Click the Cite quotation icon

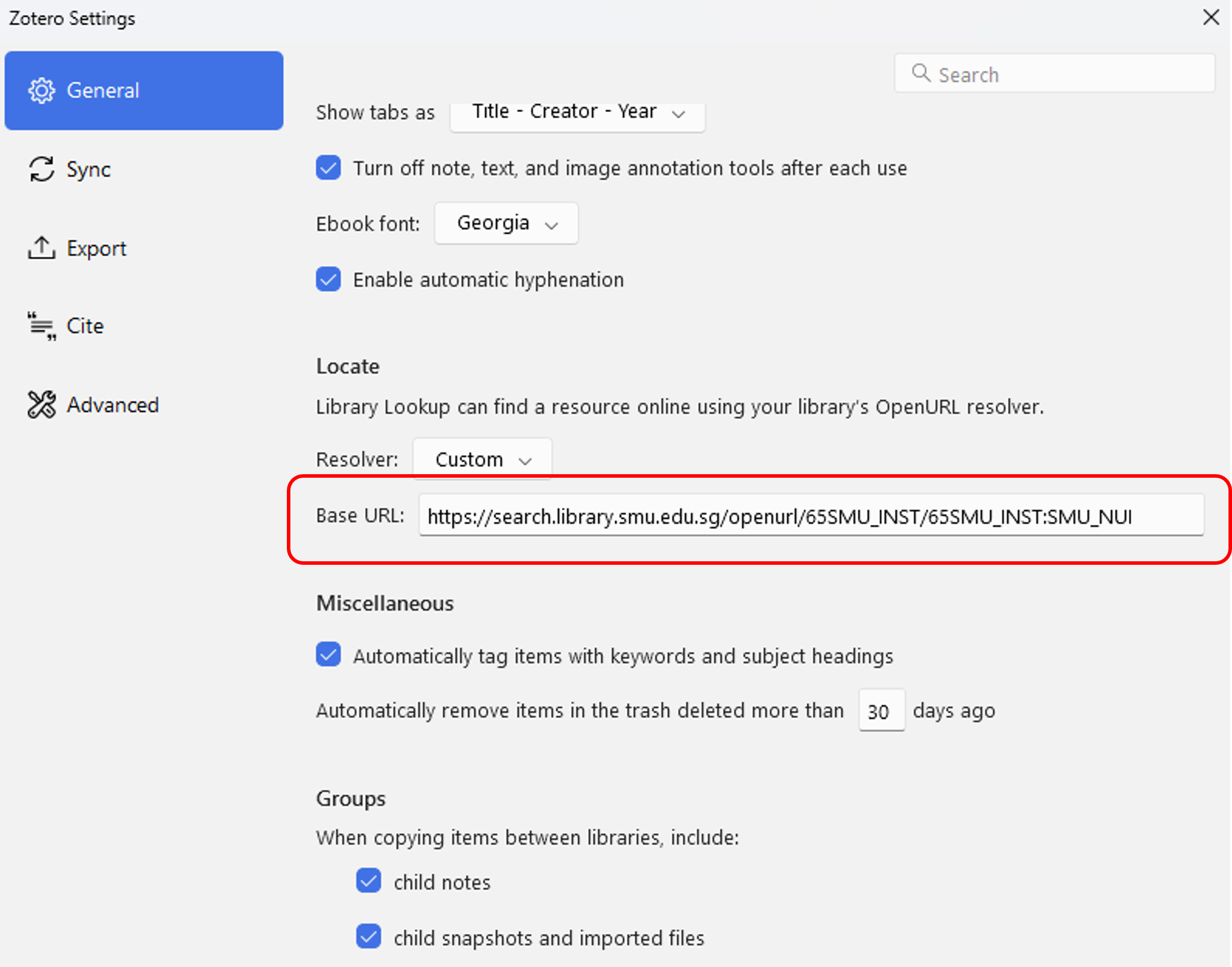click(42, 326)
